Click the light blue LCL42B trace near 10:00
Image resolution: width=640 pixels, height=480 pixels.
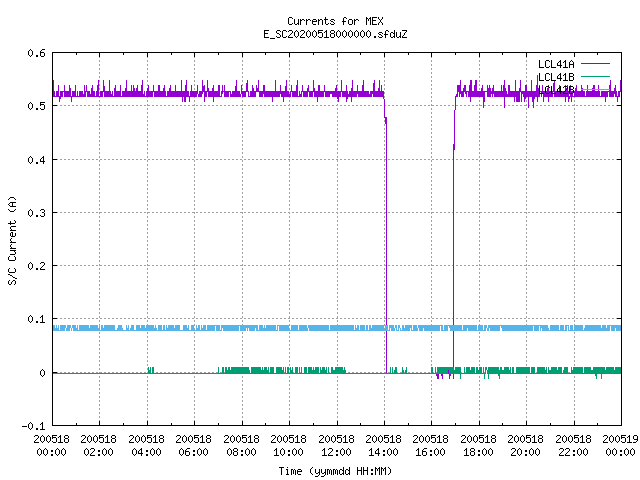(289, 328)
